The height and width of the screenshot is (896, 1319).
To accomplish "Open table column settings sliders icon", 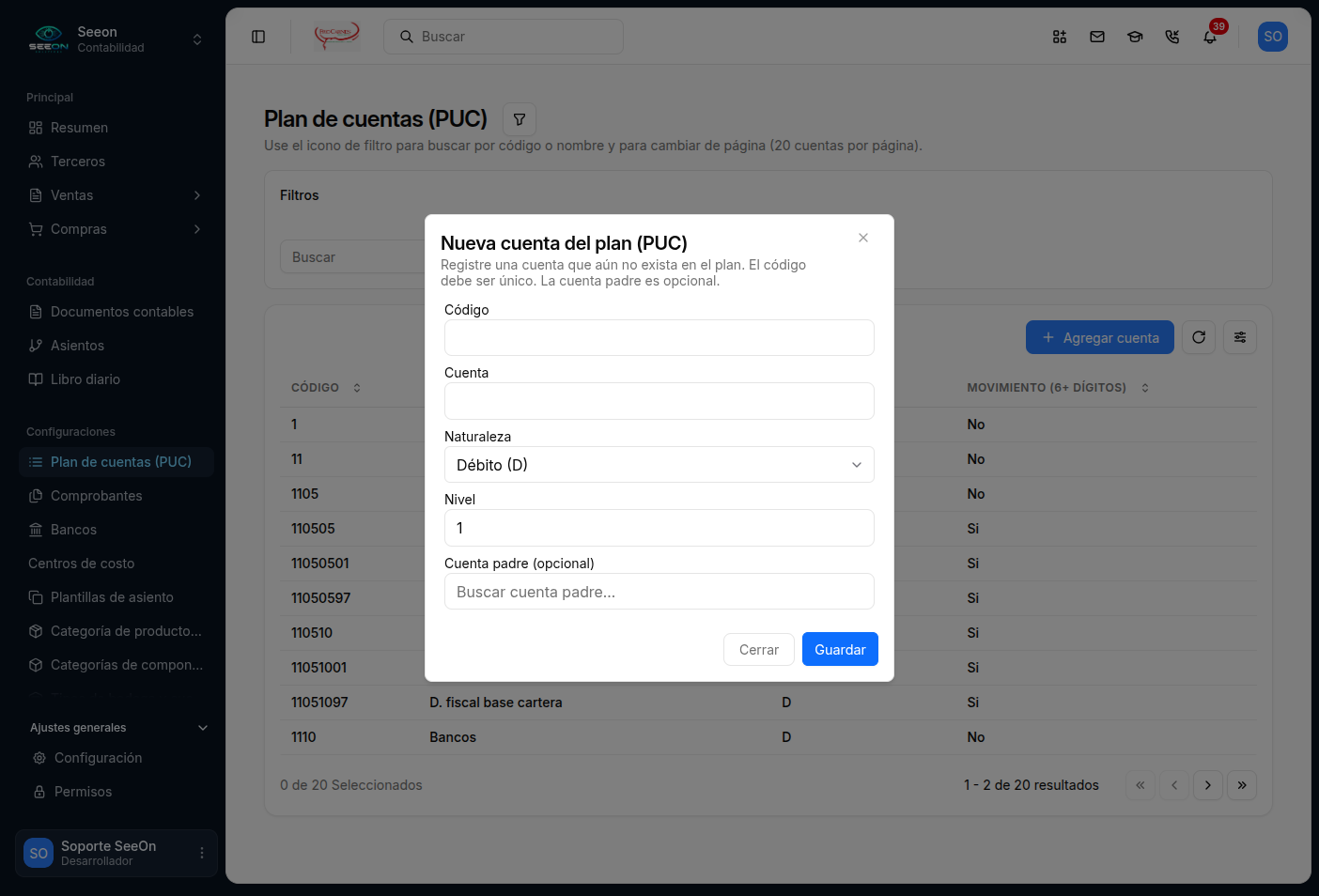I will [x=1240, y=337].
